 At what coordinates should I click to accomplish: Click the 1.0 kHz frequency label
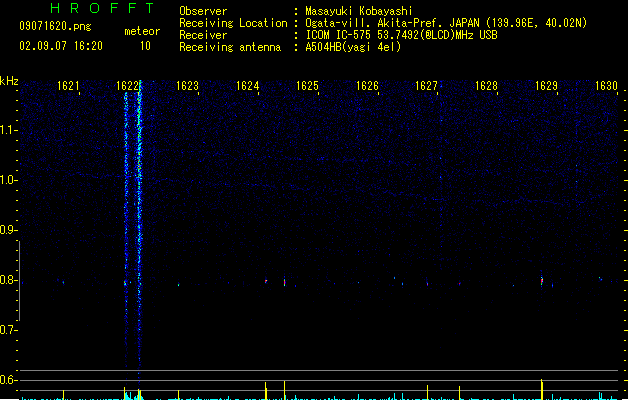8,180
